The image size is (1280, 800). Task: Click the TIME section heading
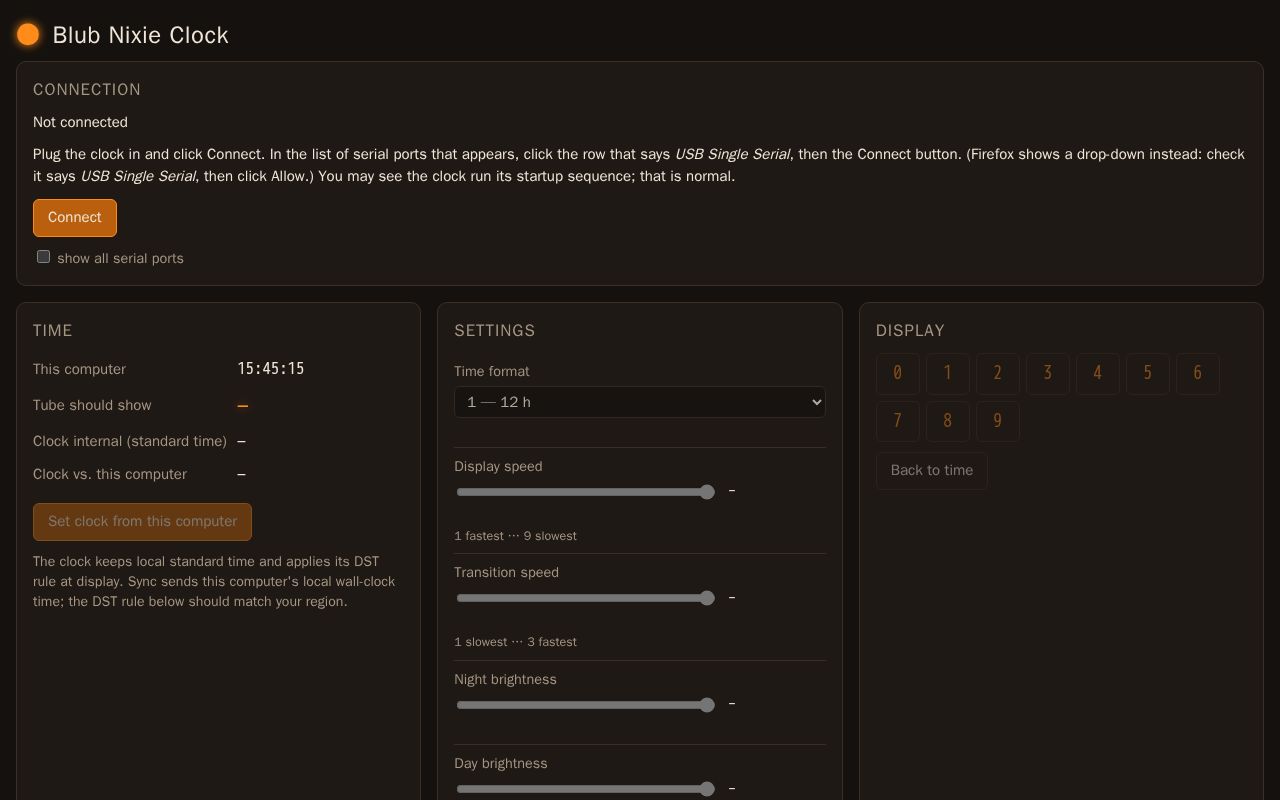[x=53, y=331]
